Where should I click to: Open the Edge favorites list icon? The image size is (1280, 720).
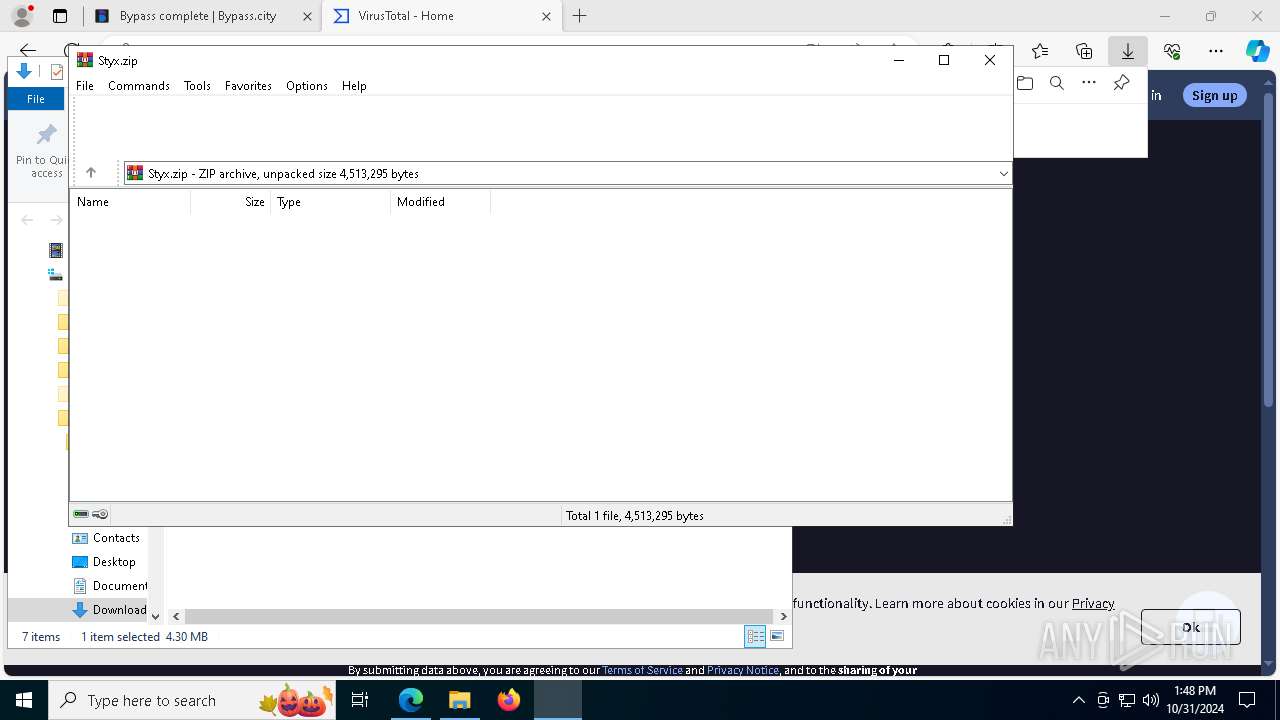pyautogui.click(x=1040, y=51)
